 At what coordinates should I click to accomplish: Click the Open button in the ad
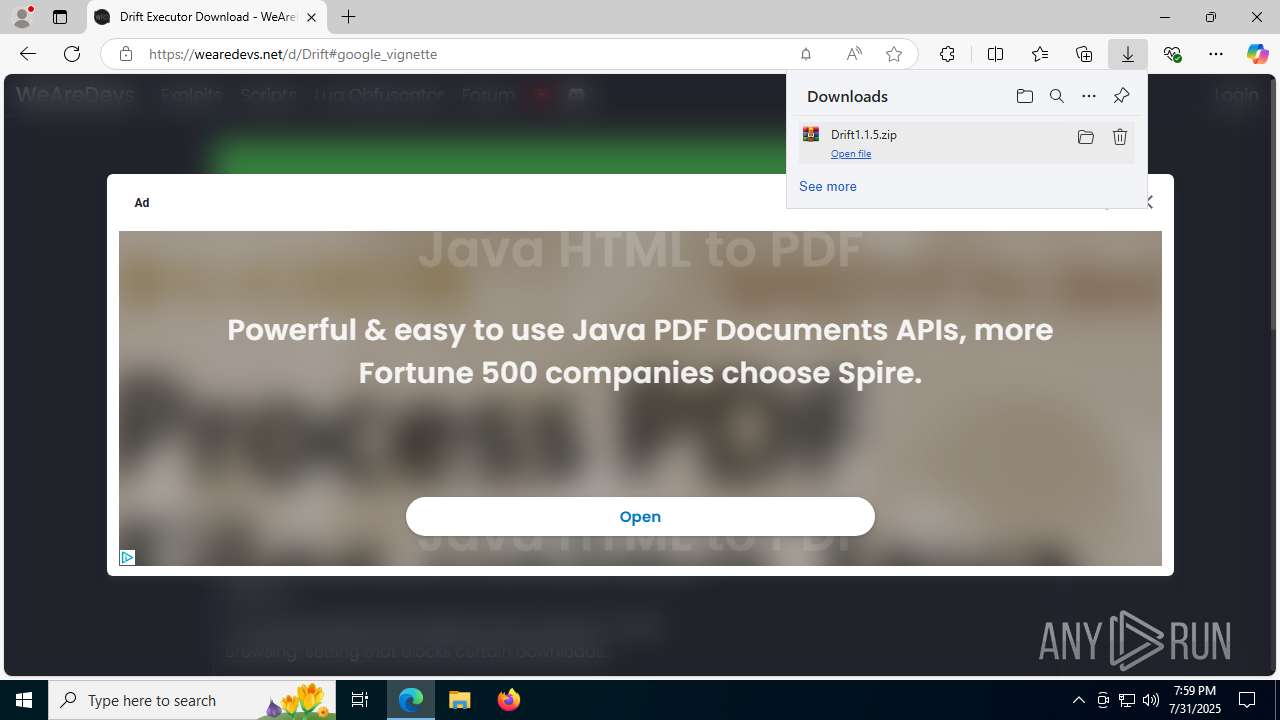(640, 516)
